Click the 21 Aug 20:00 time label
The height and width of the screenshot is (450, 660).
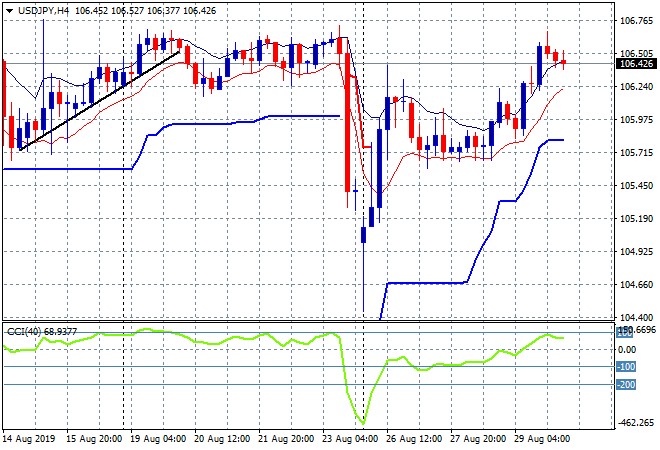[x=286, y=439]
